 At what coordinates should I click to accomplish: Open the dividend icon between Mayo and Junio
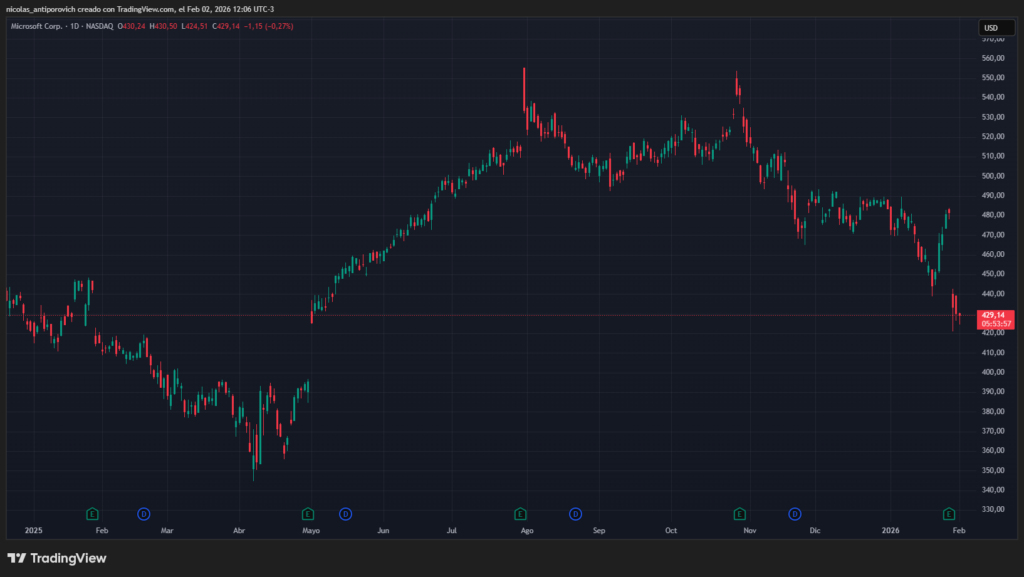(x=345, y=513)
